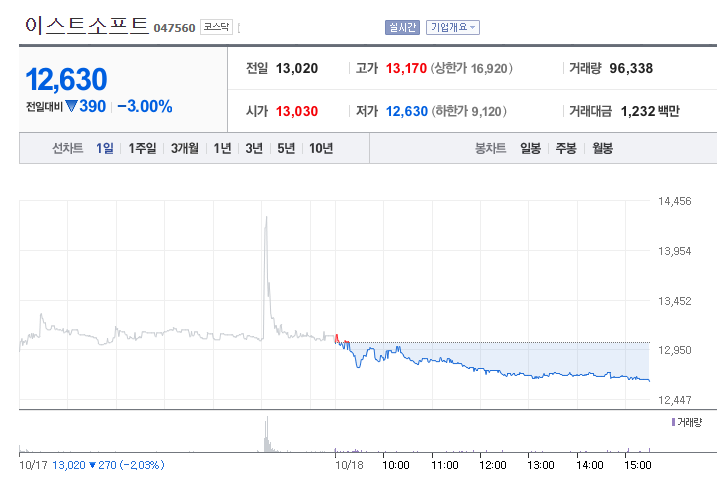Click the -3.00% change value
Screen dimensions: 717x488
tap(144, 106)
